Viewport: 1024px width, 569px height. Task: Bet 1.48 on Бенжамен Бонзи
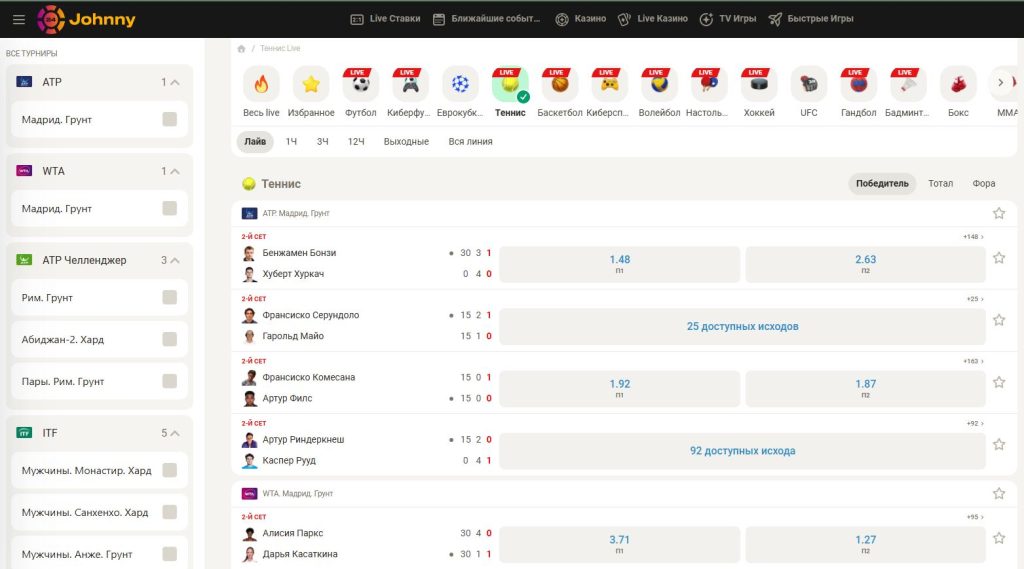(620, 264)
